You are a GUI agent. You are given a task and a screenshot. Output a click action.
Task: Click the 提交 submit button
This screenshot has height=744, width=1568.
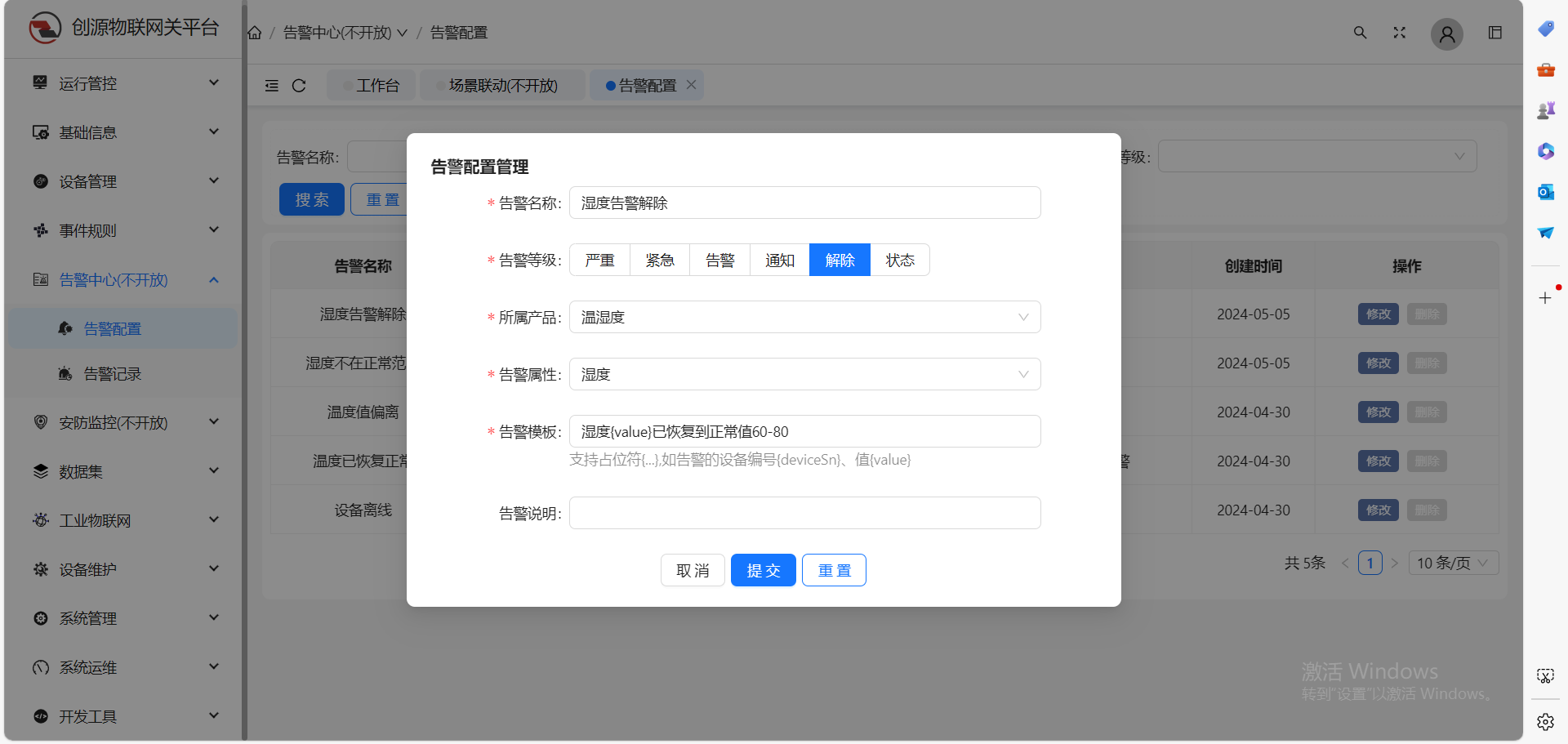click(763, 570)
